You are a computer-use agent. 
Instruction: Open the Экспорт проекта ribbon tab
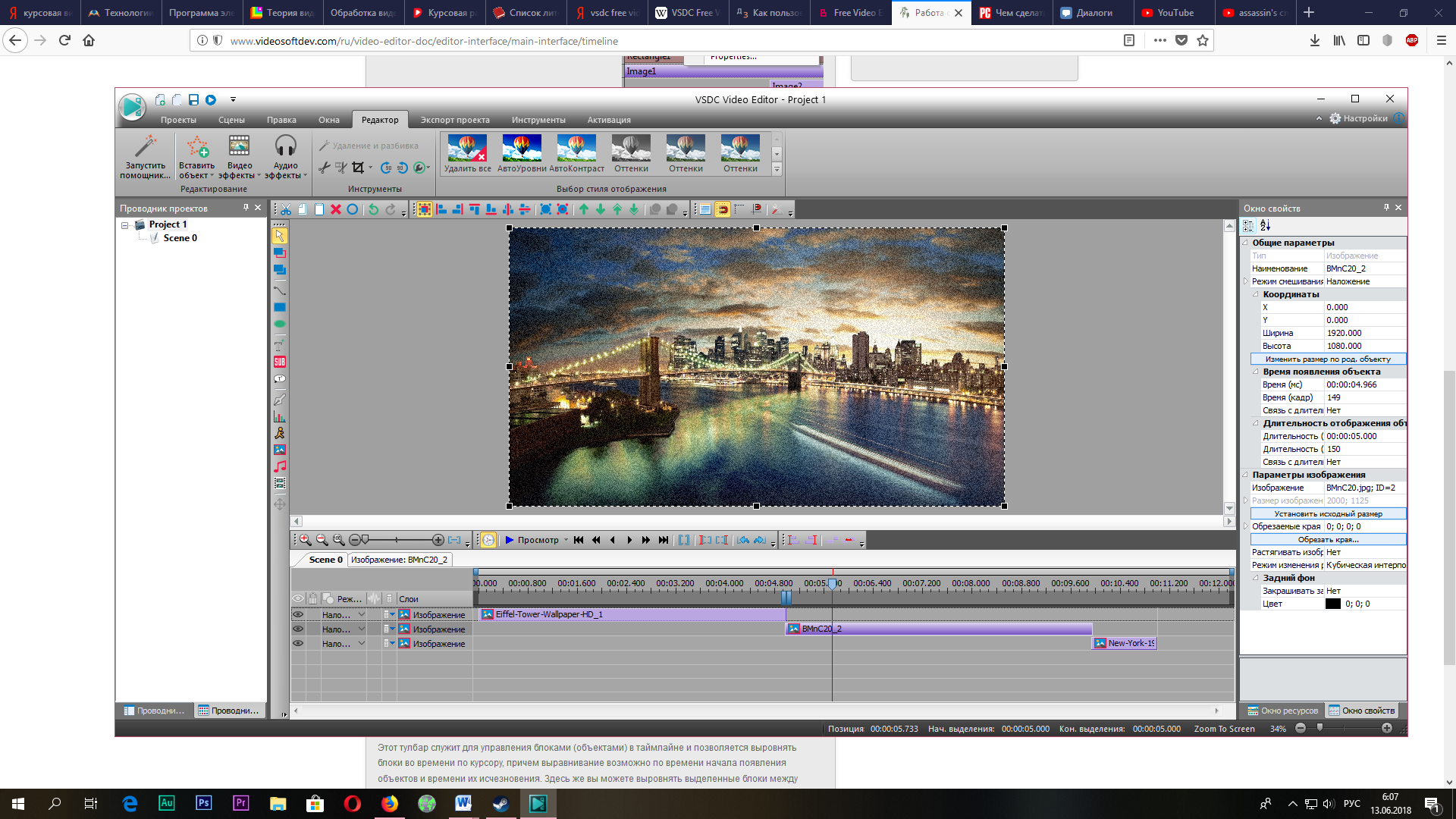(455, 120)
